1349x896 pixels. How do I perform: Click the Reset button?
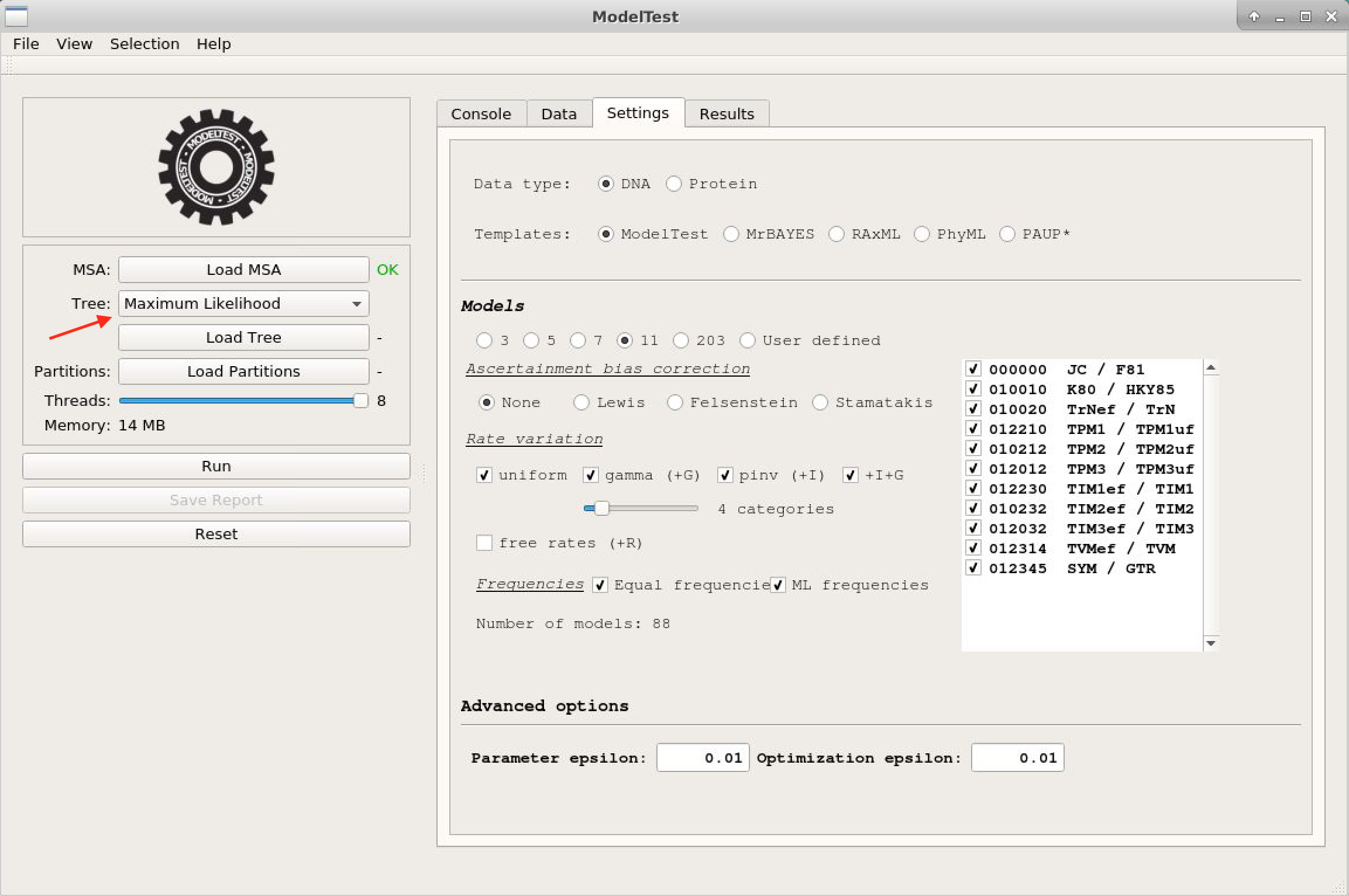click(216, 534)
